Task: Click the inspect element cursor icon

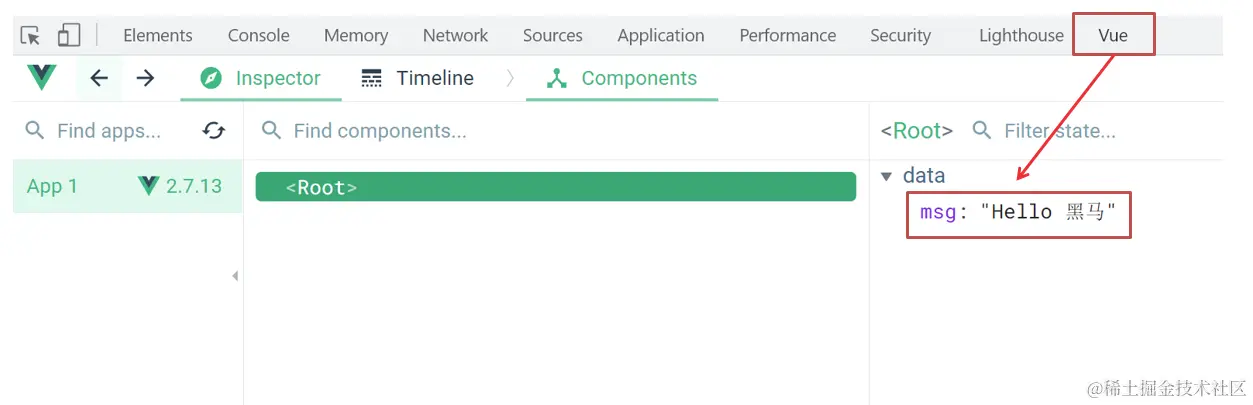Action: pyautogui.click(x=31, y=35)
